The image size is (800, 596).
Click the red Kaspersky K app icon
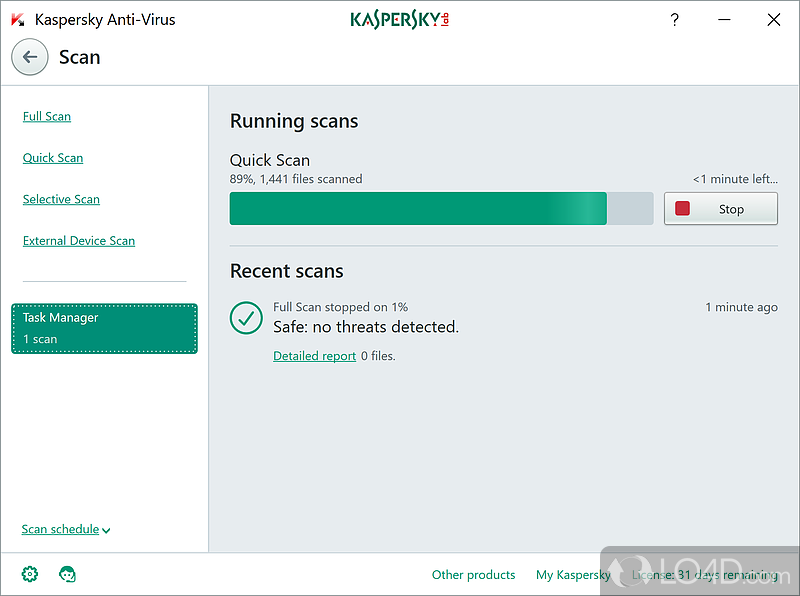click(18, 20)
